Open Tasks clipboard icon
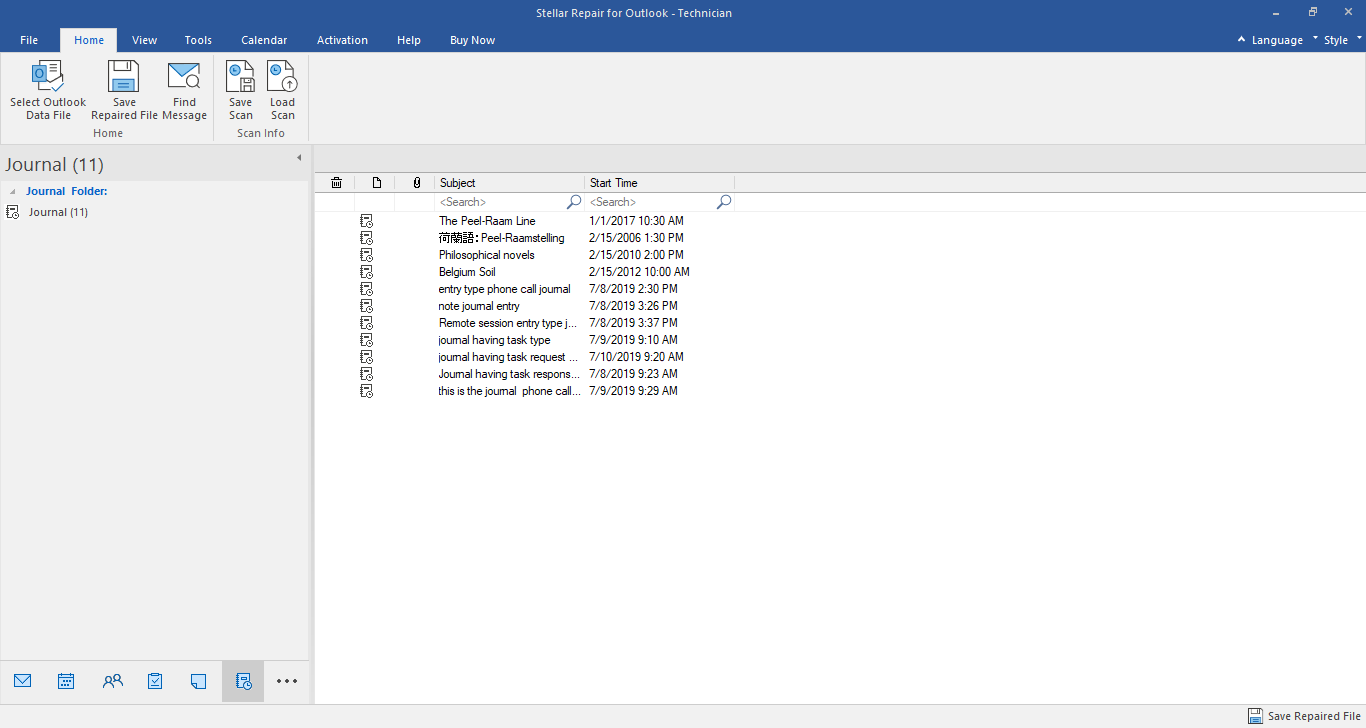1366x728 pixels. click(155, 681)
